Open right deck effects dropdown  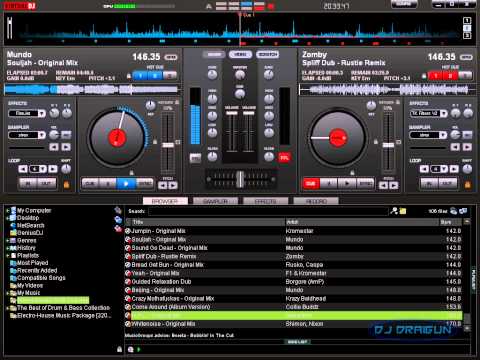pos(443,114)
